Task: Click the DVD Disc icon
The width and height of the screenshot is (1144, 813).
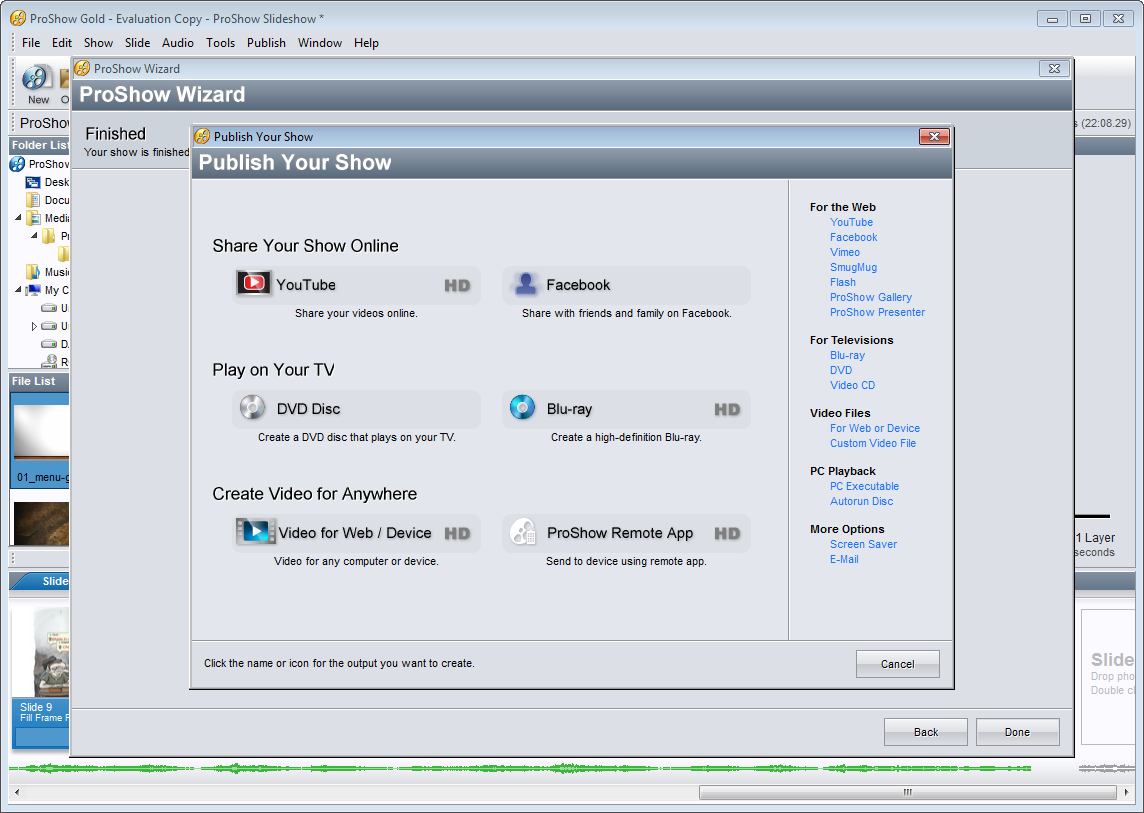Action: (252, 408)
